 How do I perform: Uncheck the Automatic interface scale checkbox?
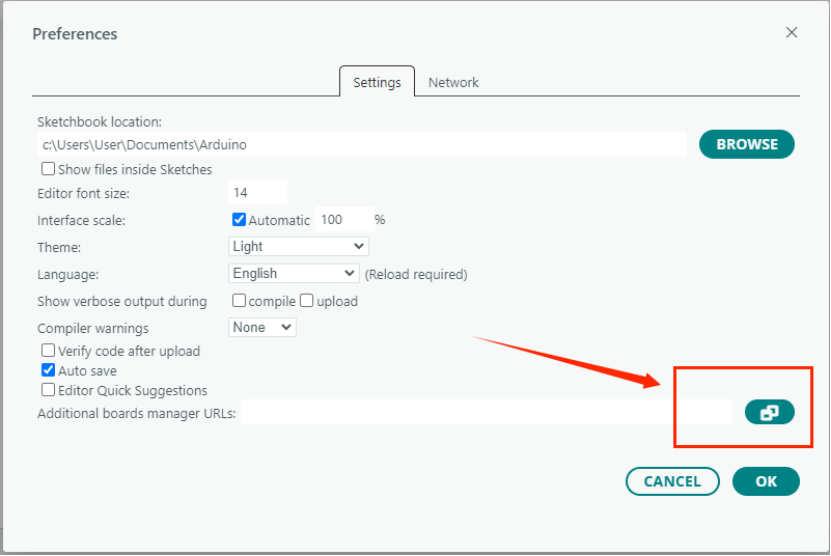239,219
